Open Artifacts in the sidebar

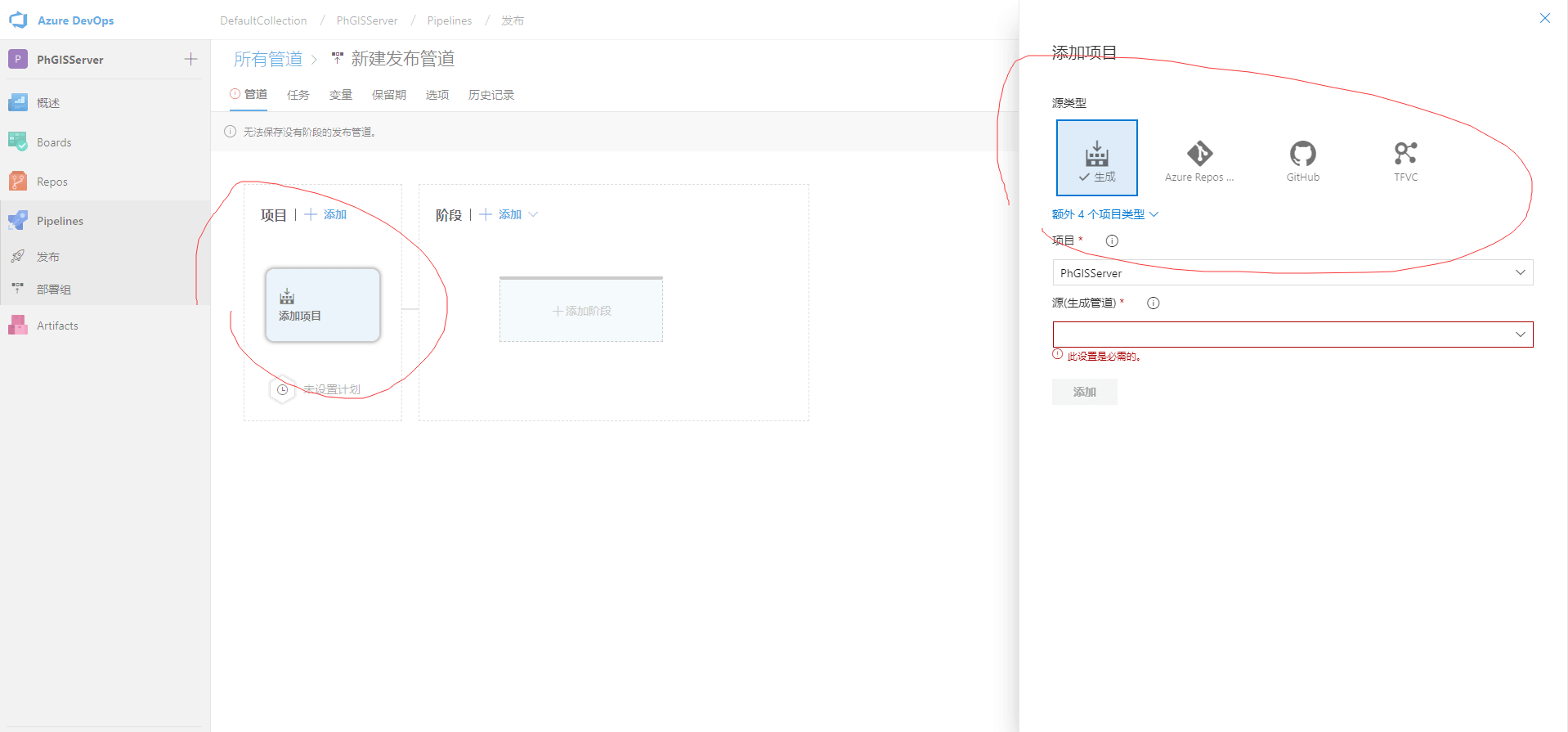tap(57, 326)
